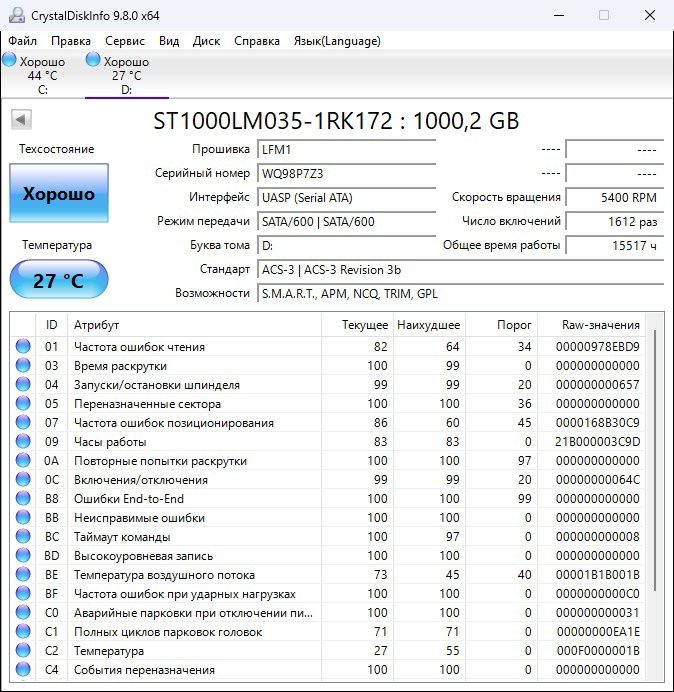674x692 pixels.
Task: Open the Файл menu
Action: pos(23,41)
